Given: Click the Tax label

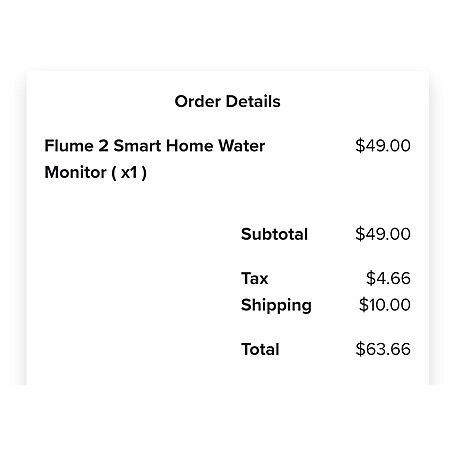Looking at the screenshot, I should click(255, 278).
